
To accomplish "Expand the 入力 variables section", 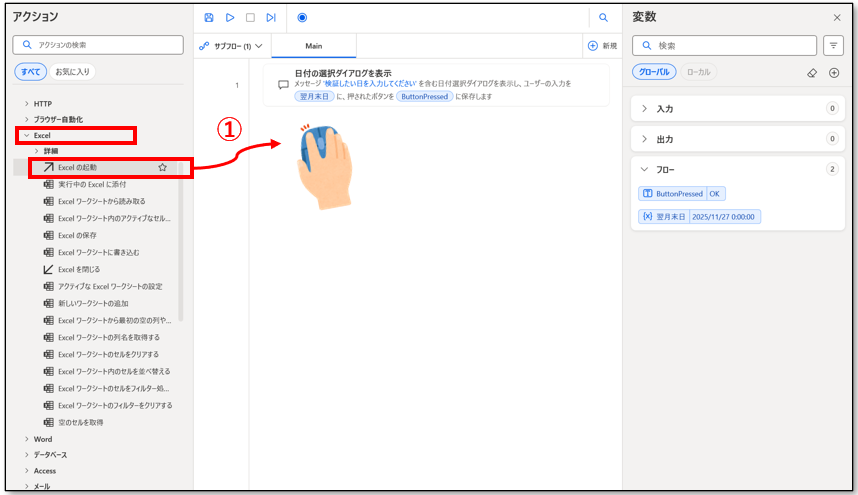I will pos(645,108).
